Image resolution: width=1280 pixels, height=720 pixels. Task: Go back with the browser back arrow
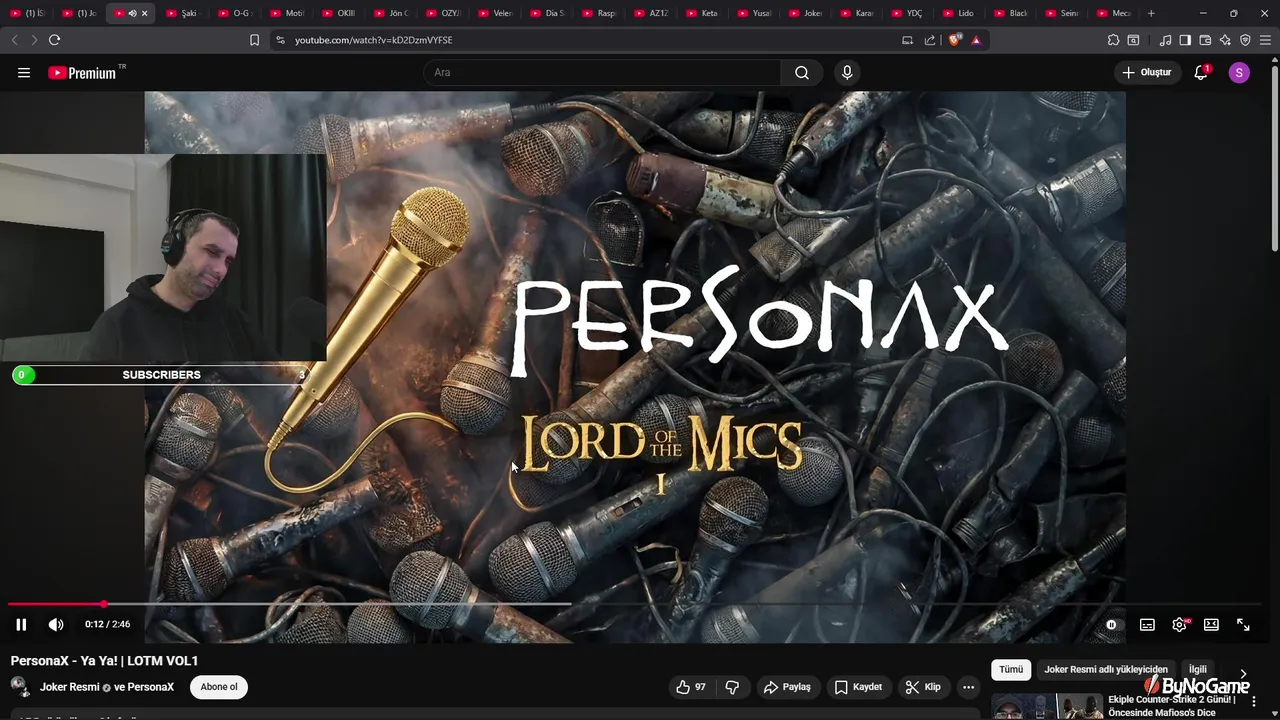pyautogui.click(x=14, y=40)
